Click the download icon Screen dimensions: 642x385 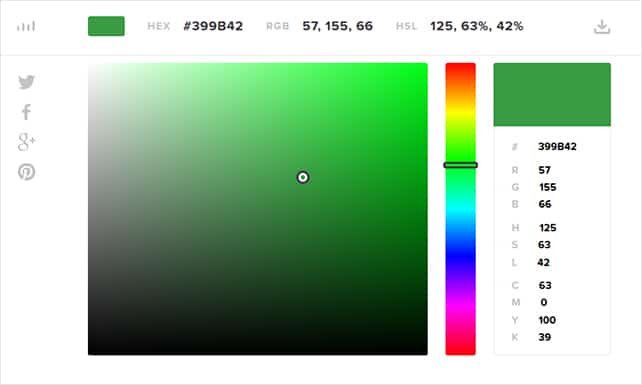602,27
